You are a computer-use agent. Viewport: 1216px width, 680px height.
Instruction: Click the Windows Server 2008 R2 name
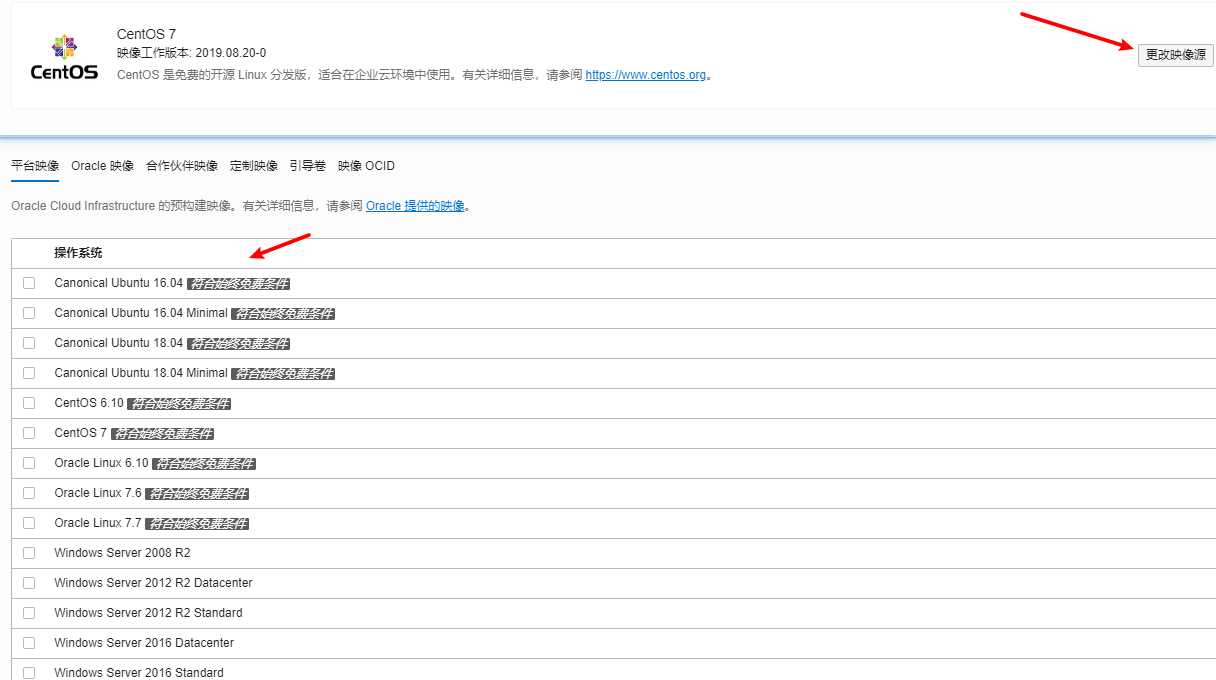point(122,553)
